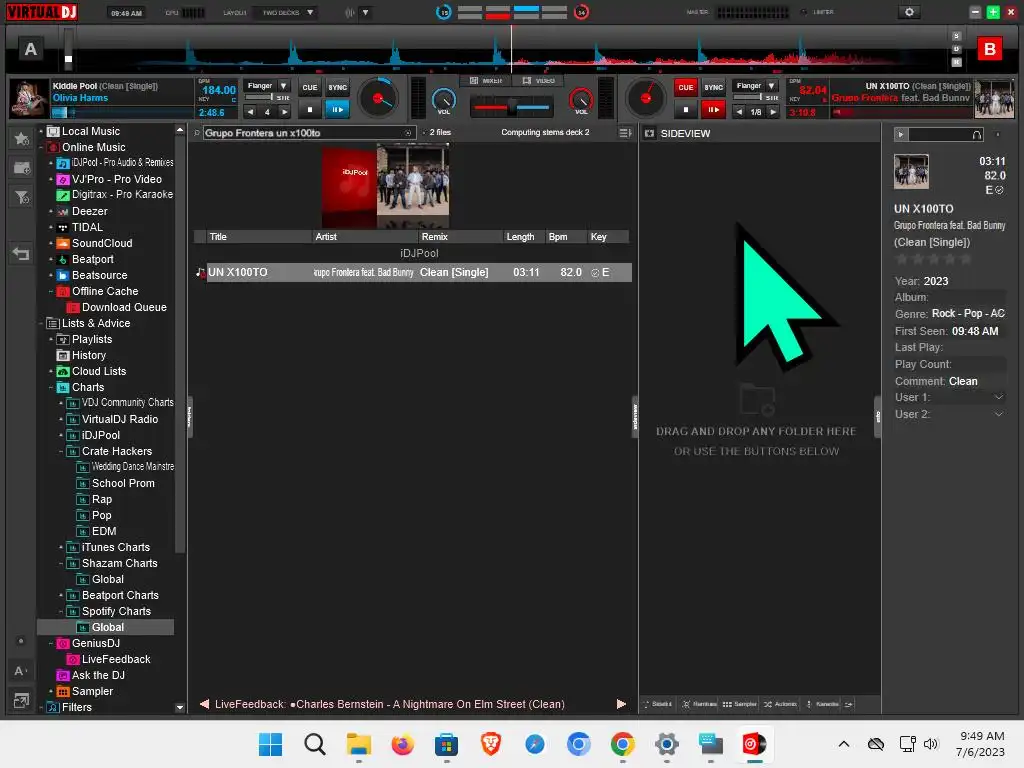1024x768 pixels.
Task: Click the left deck VOL knob
Action: tap(444, 101)
